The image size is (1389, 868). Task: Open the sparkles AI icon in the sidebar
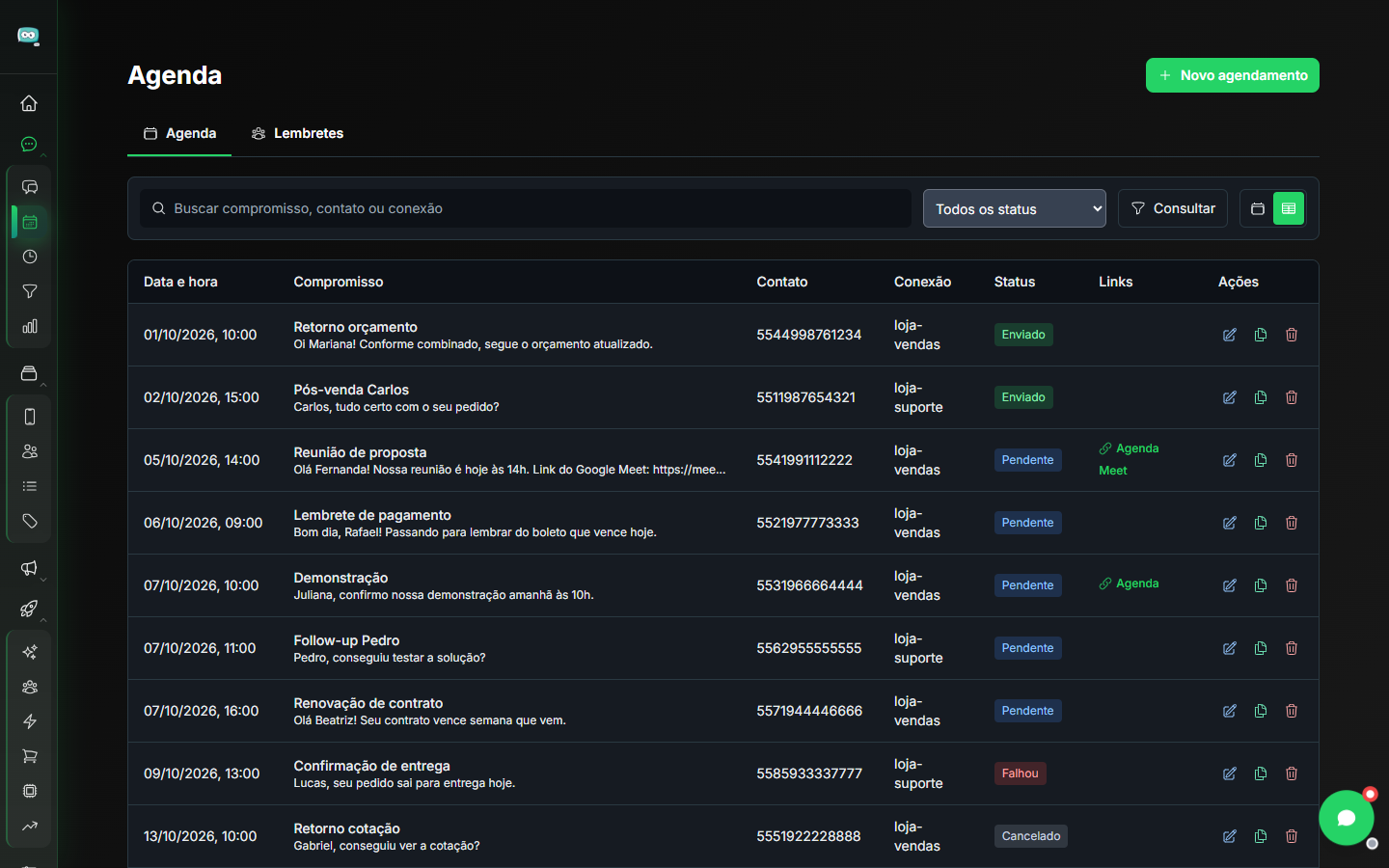[x=30, y=652]
